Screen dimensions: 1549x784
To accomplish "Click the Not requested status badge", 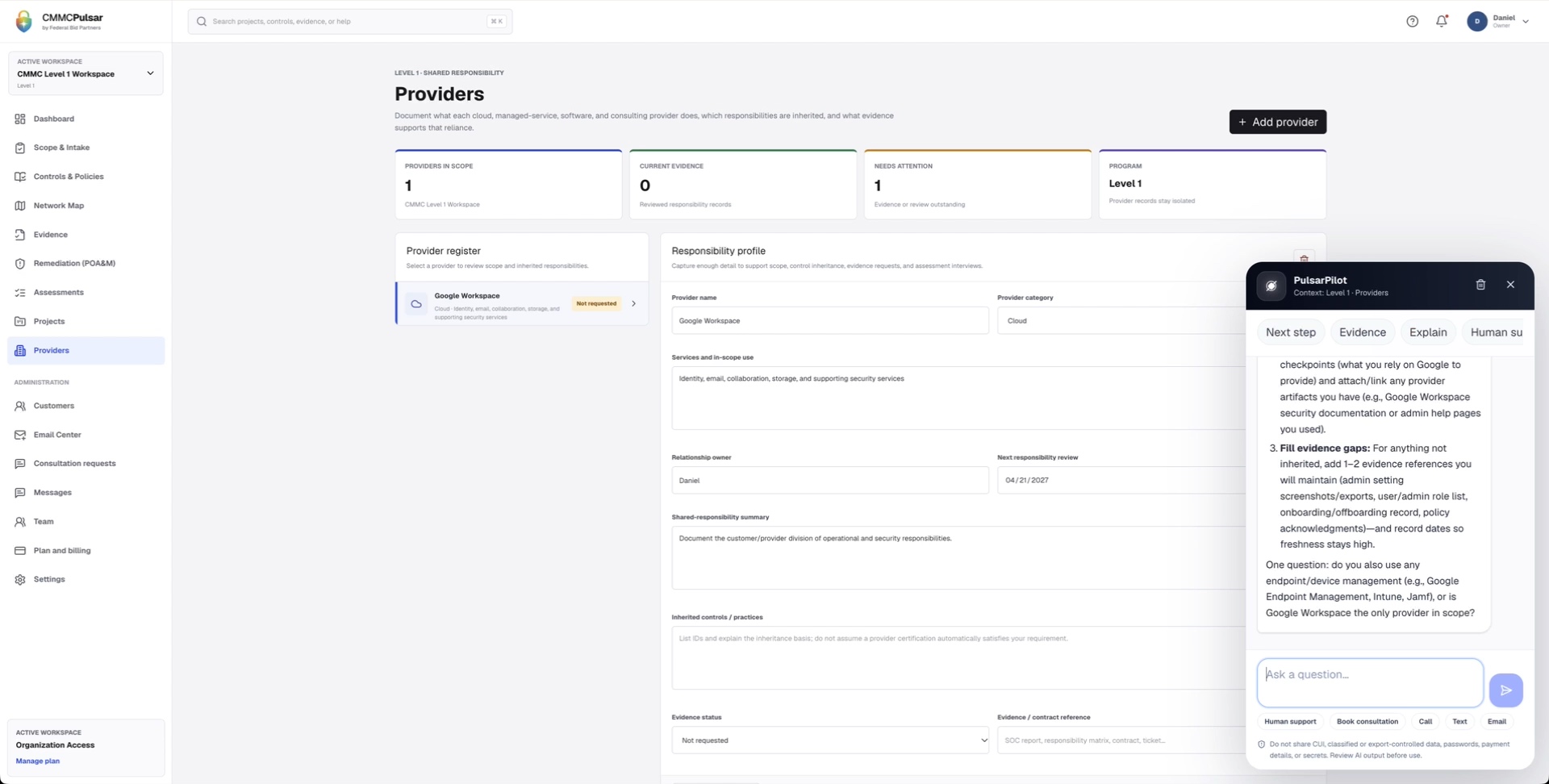I will click(596, 304).
